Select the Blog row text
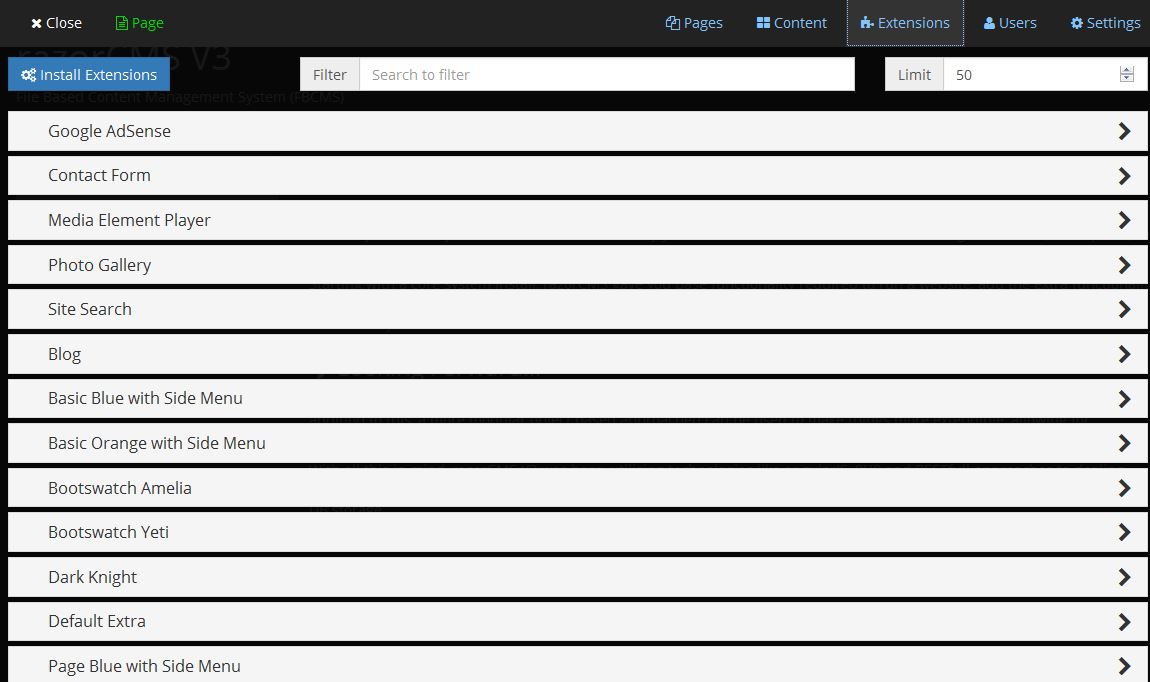Screen dimensions: 1150x682 tap(65, 354)
